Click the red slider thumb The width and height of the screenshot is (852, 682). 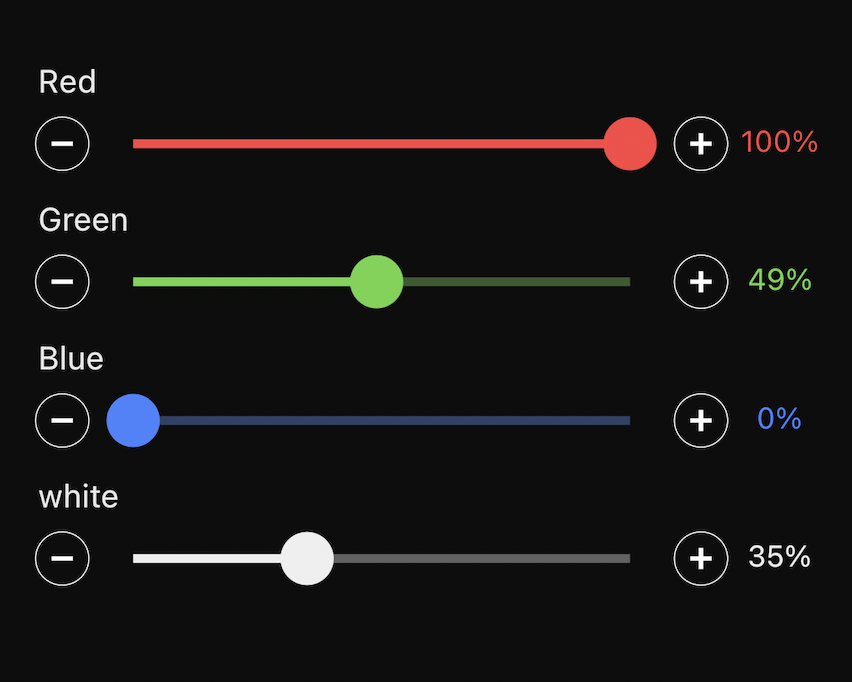pos(630,144)
